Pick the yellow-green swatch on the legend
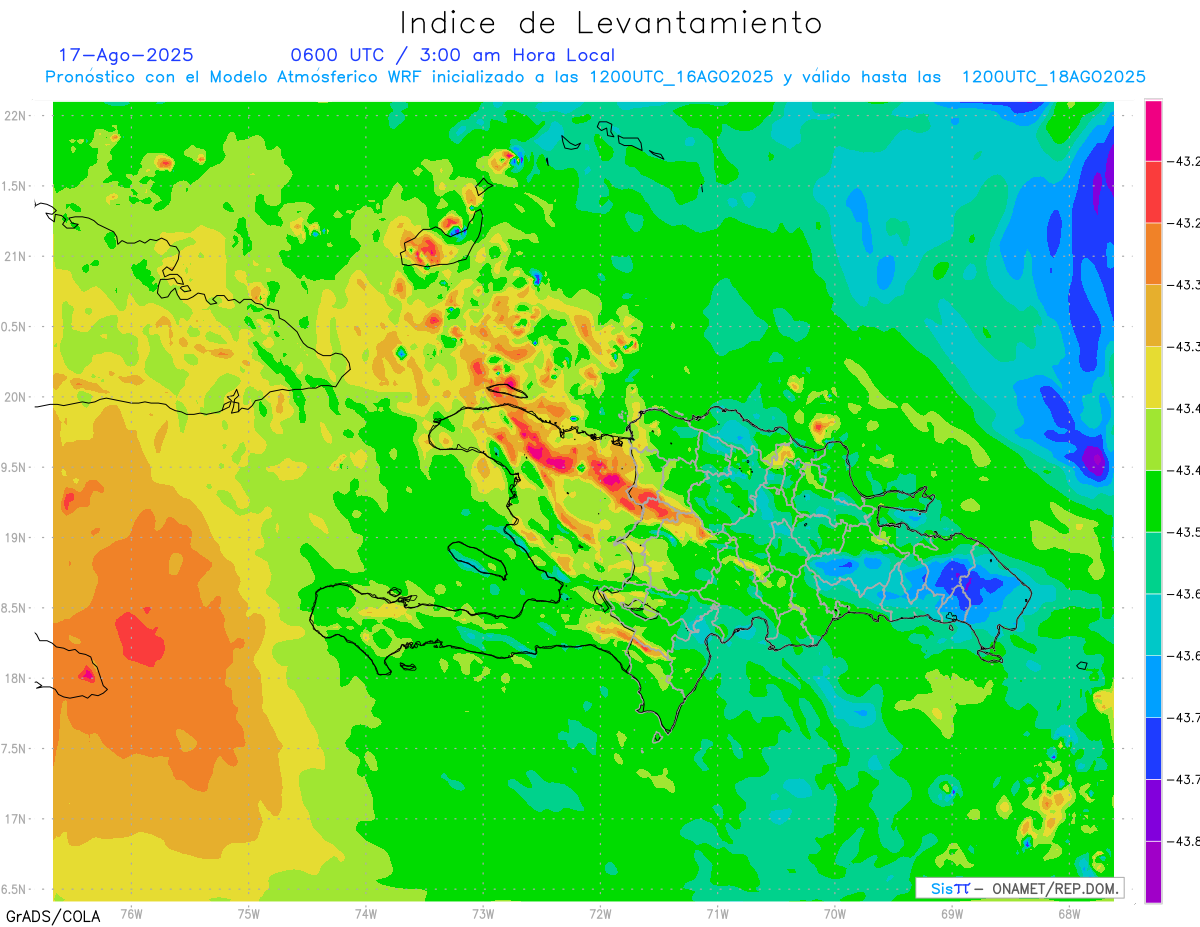Viewport: 1200px width, 927px height. (x=1153, y=439)
